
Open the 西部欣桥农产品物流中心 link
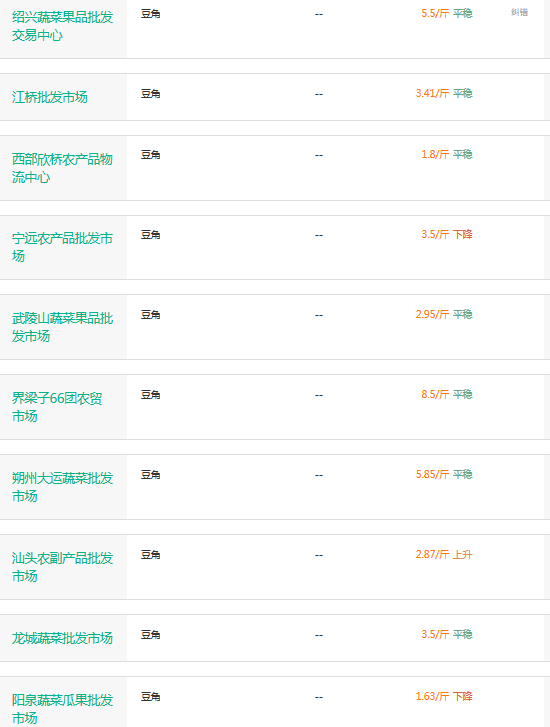click(x=63, y=168)
